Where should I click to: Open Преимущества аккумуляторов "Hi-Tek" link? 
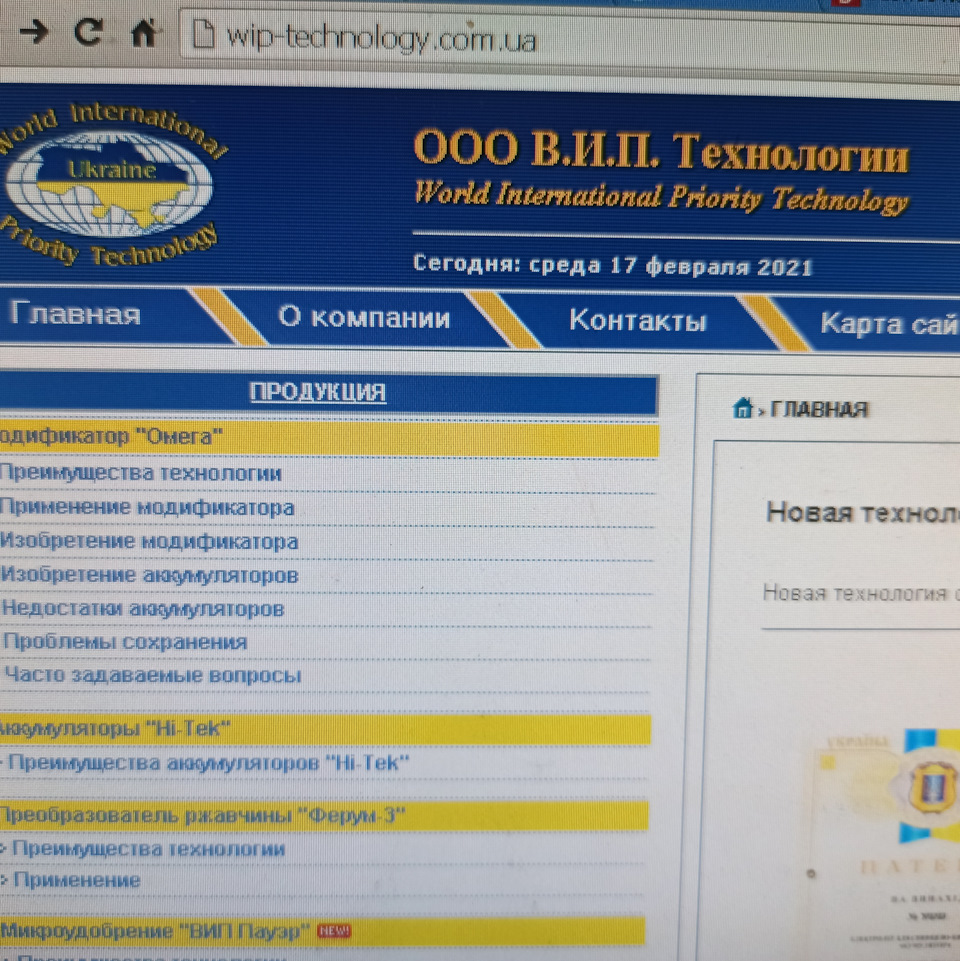point(208,763)
